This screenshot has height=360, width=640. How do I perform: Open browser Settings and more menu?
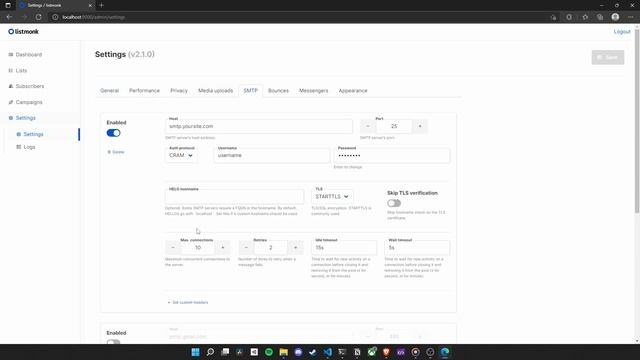631,17
